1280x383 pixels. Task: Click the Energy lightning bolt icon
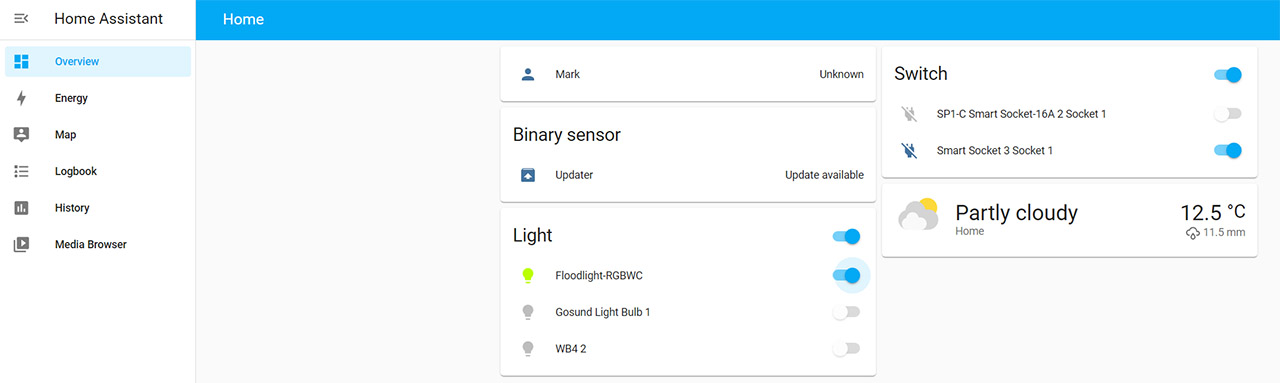tap(21, 98)
